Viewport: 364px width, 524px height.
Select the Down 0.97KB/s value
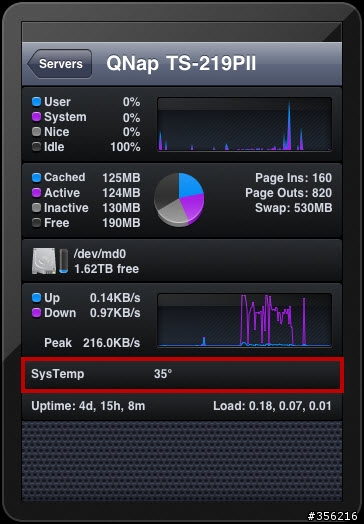tap(115, 313)
